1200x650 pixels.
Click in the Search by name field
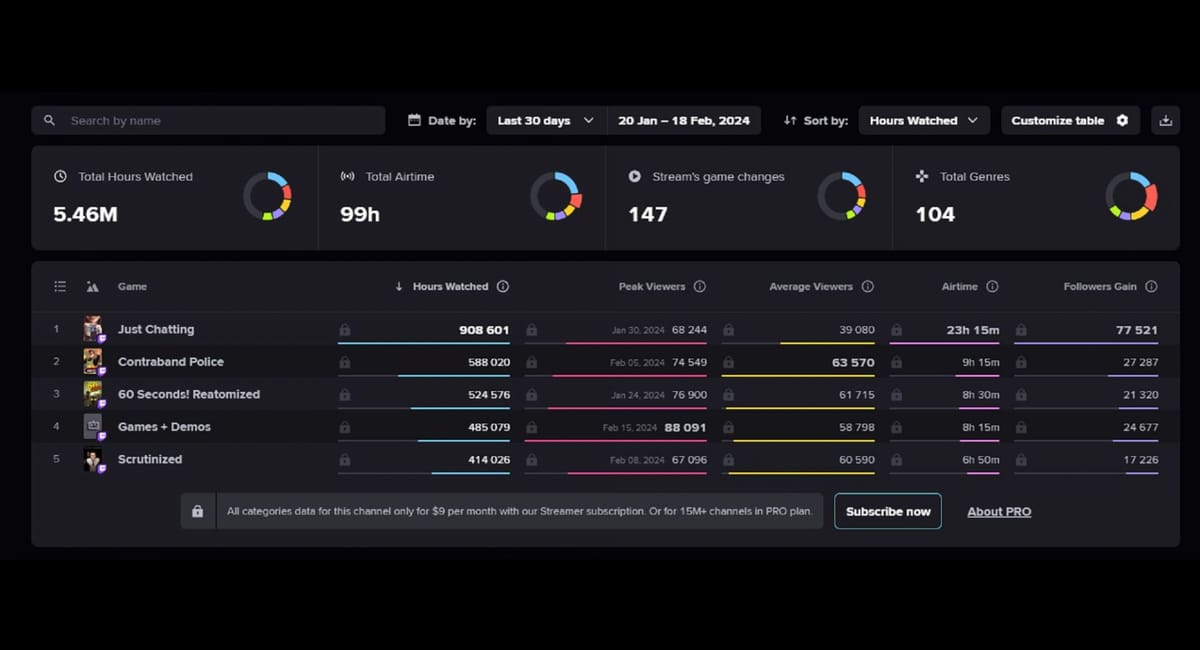tap(208, 121)
